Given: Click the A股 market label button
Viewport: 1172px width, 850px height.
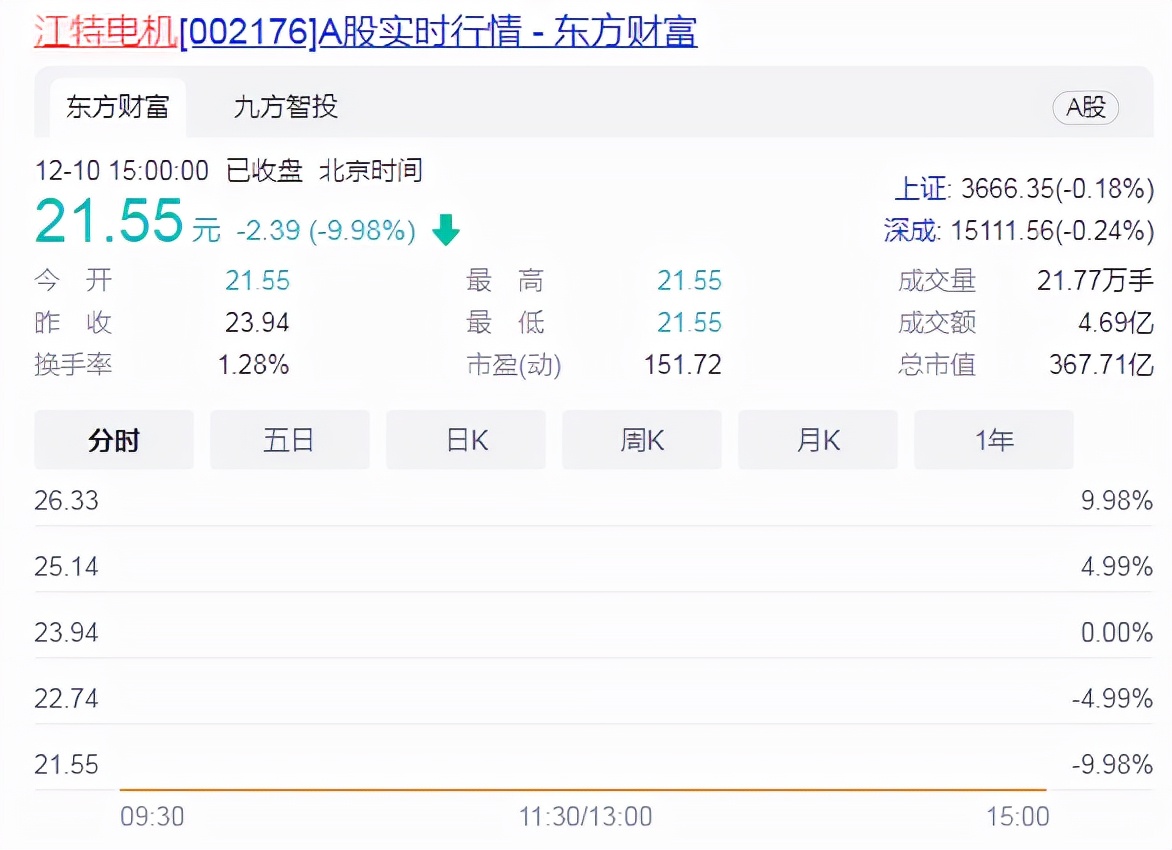Looking at the screenshot, I should click(1085, 108).
